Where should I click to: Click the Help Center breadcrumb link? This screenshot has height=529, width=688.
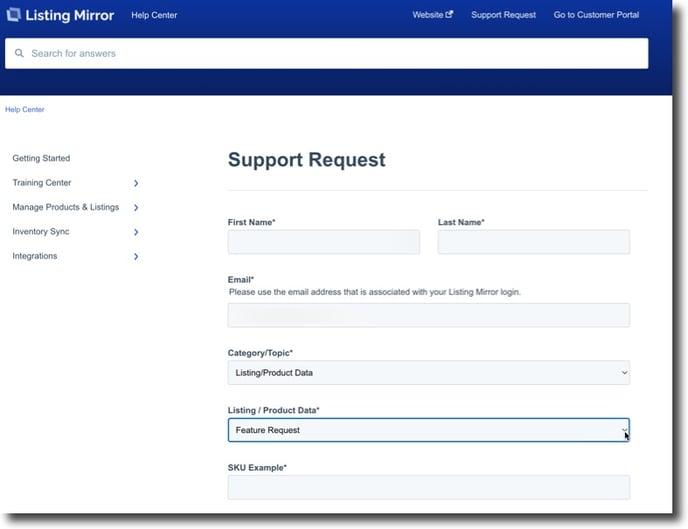25,109
